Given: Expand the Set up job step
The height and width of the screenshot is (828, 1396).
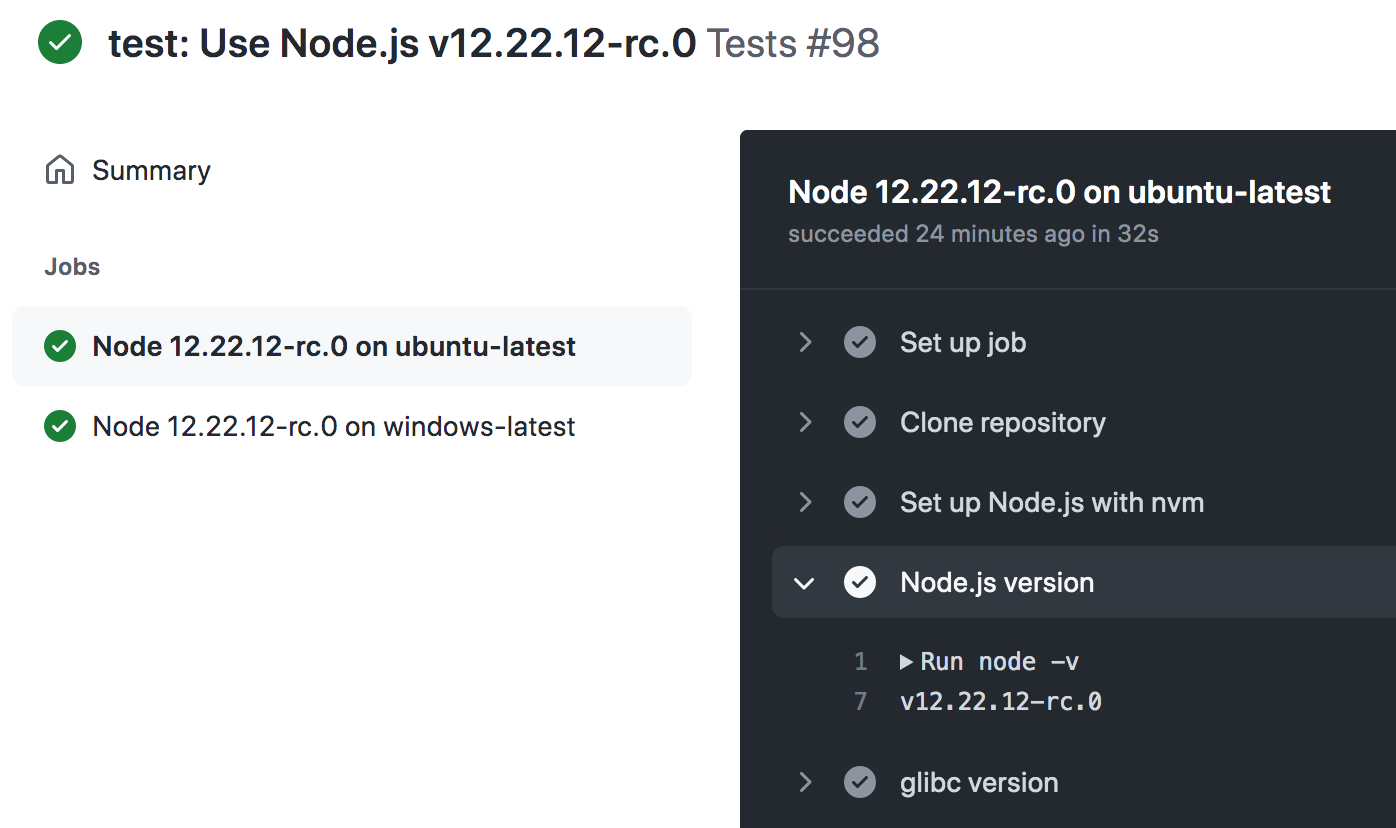Looking at the screenshot, I should click(806, 342).
